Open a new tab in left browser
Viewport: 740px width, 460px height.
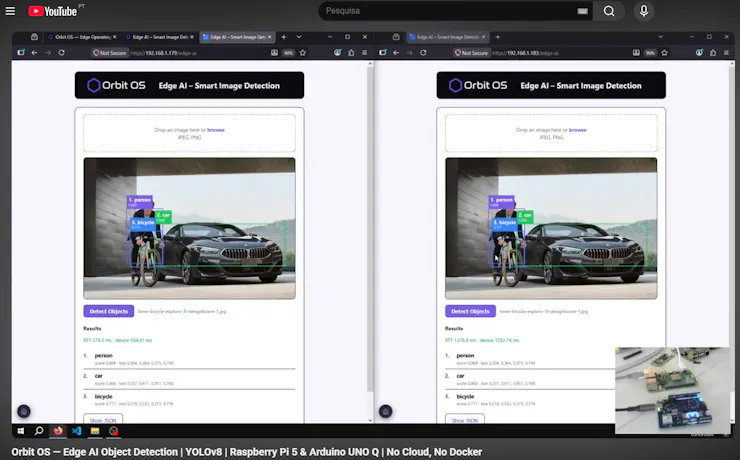point(284,37)
